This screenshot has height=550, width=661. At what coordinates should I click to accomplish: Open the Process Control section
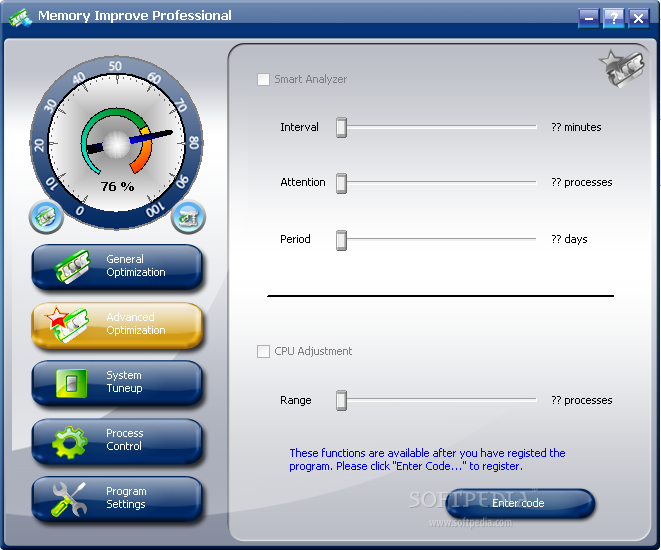117,441
